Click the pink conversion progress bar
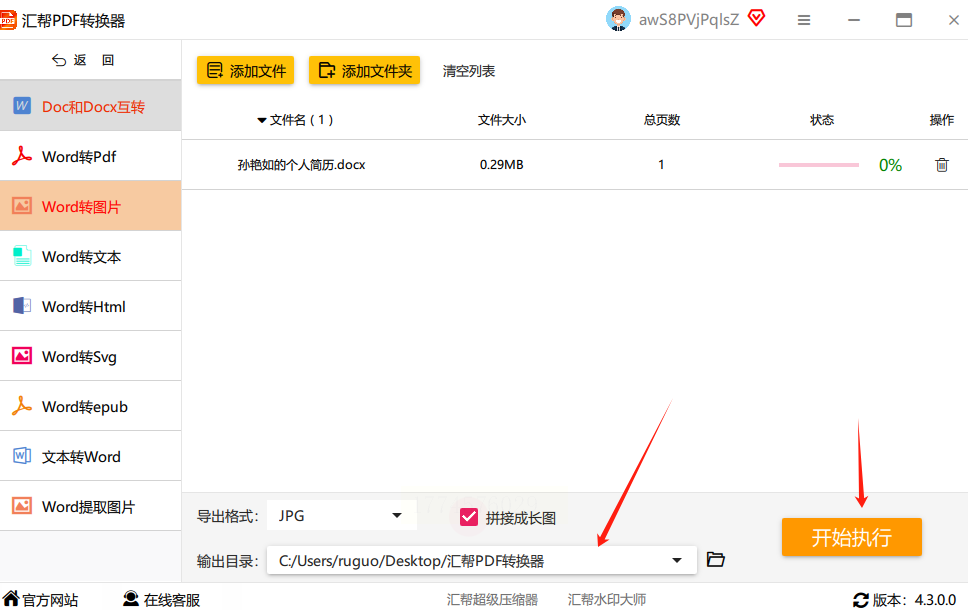Image resolution: width=968 pixels, height=610 pixels. [x=819, y=165]
